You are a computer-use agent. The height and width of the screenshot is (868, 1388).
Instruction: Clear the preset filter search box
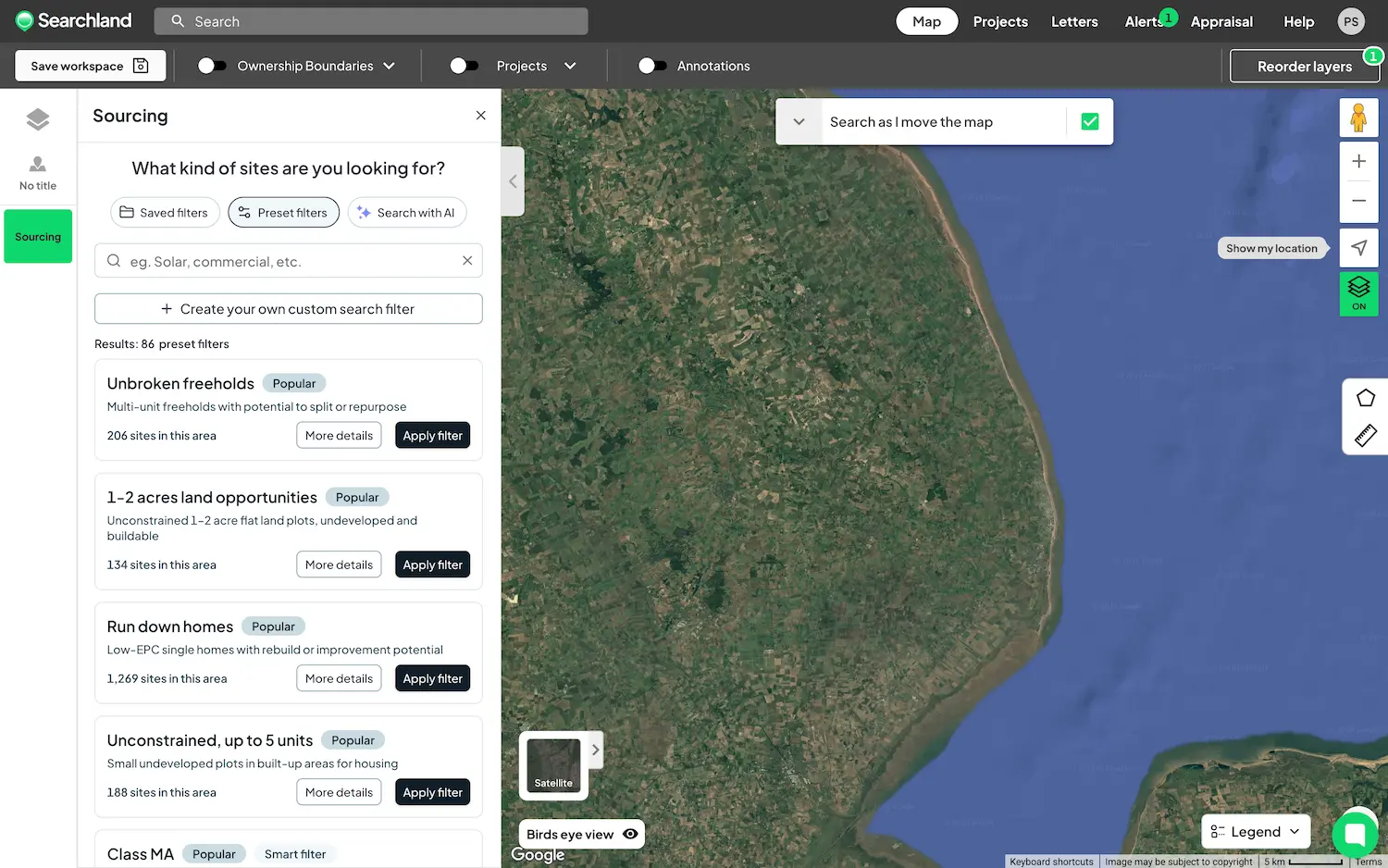(467, 261)
